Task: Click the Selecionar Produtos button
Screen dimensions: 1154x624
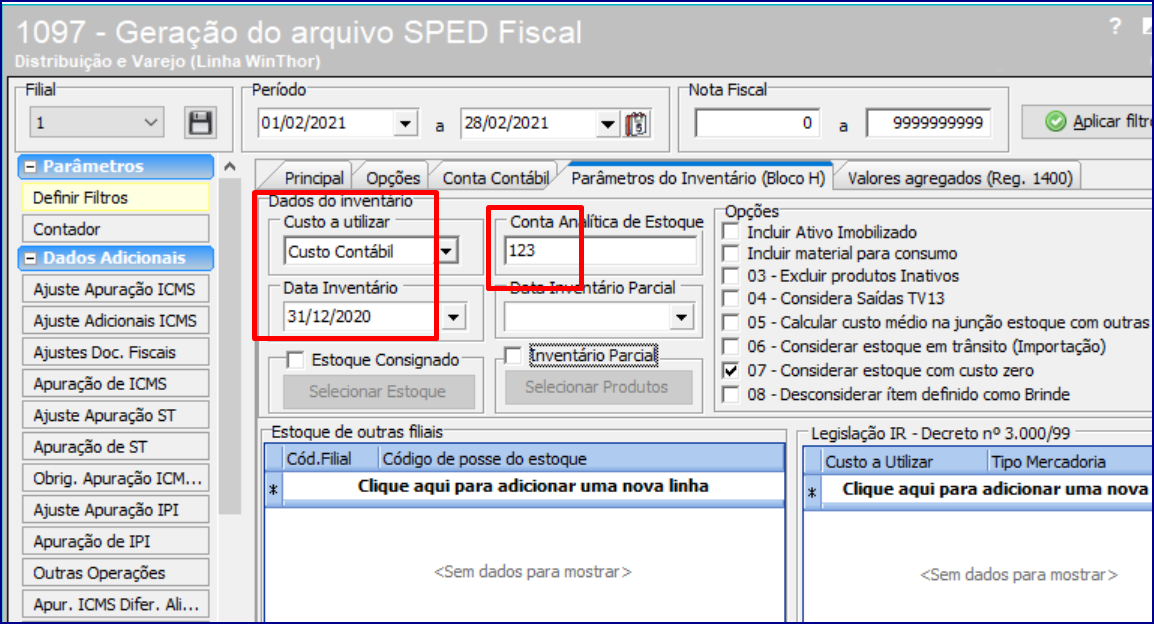Action: (597, 387)
